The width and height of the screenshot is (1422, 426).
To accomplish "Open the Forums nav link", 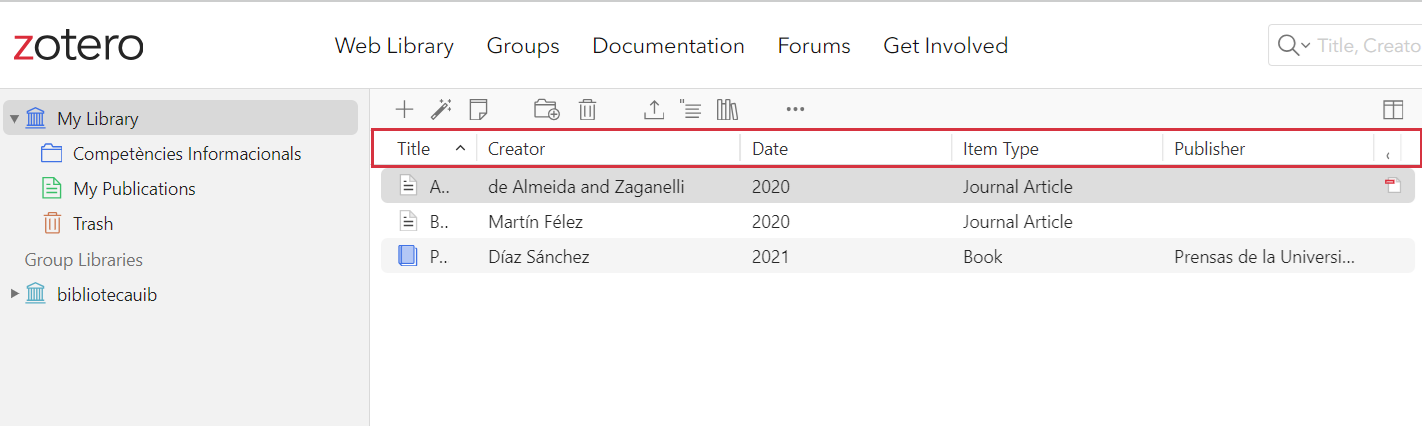I will [x=814, y=46].
